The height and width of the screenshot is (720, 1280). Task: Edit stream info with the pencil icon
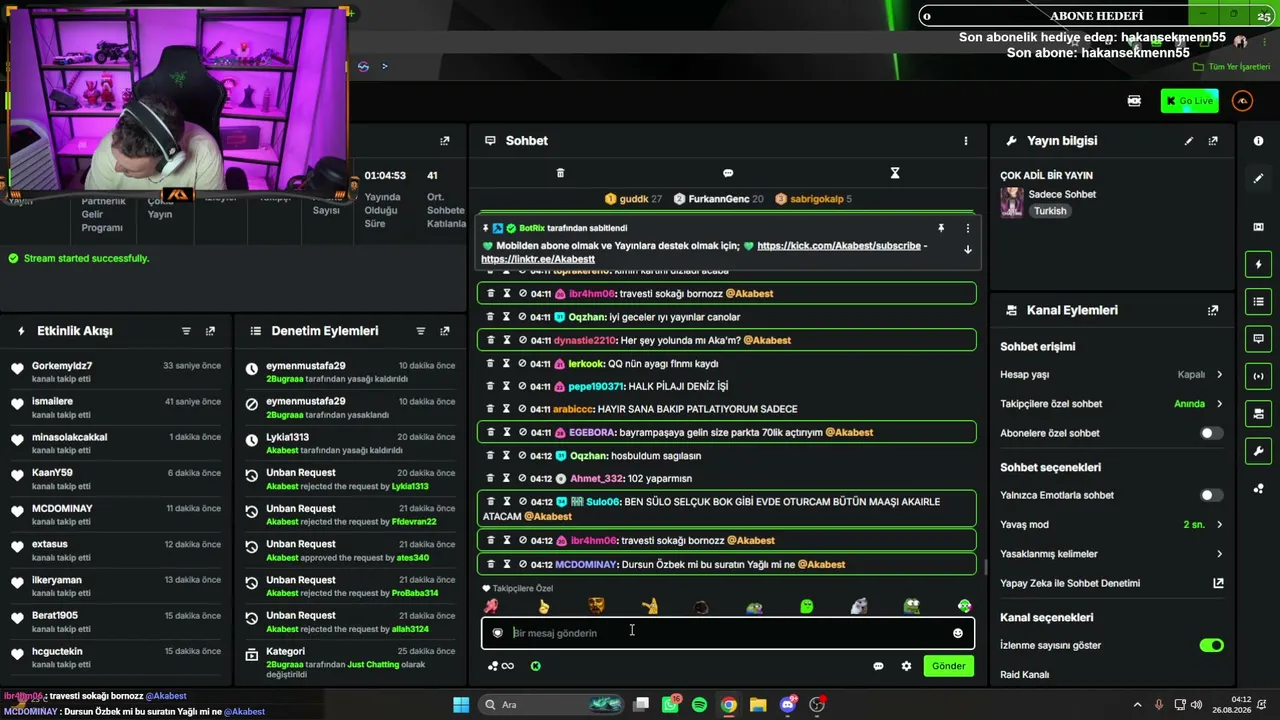click(x=1188, y=141)
